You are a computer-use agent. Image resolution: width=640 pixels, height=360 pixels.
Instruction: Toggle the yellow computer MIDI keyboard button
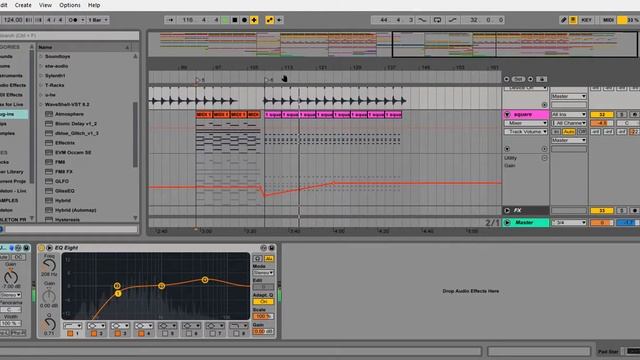click(573, 20)
